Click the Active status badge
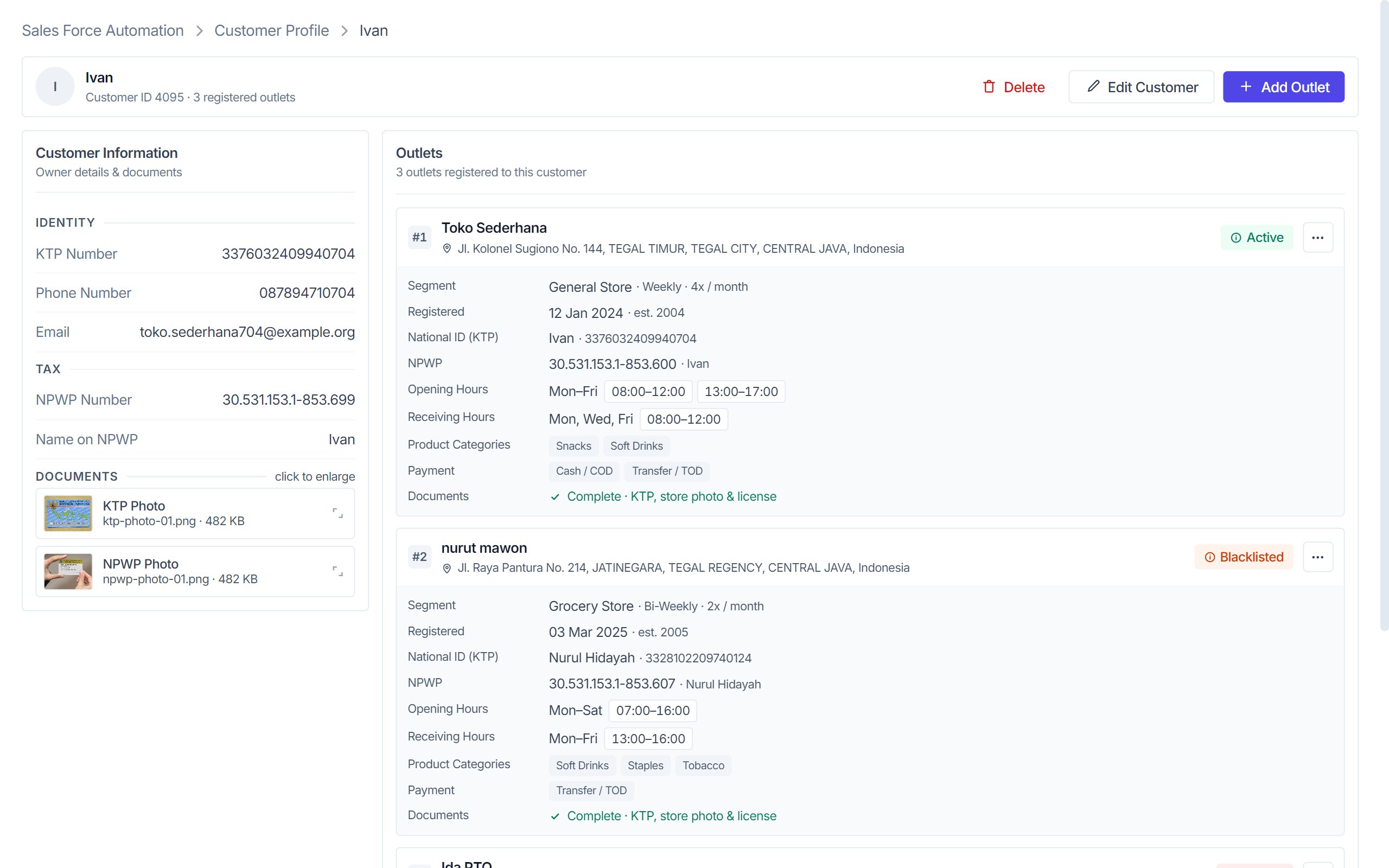The image size is (1389, 868). point(1257,238)
